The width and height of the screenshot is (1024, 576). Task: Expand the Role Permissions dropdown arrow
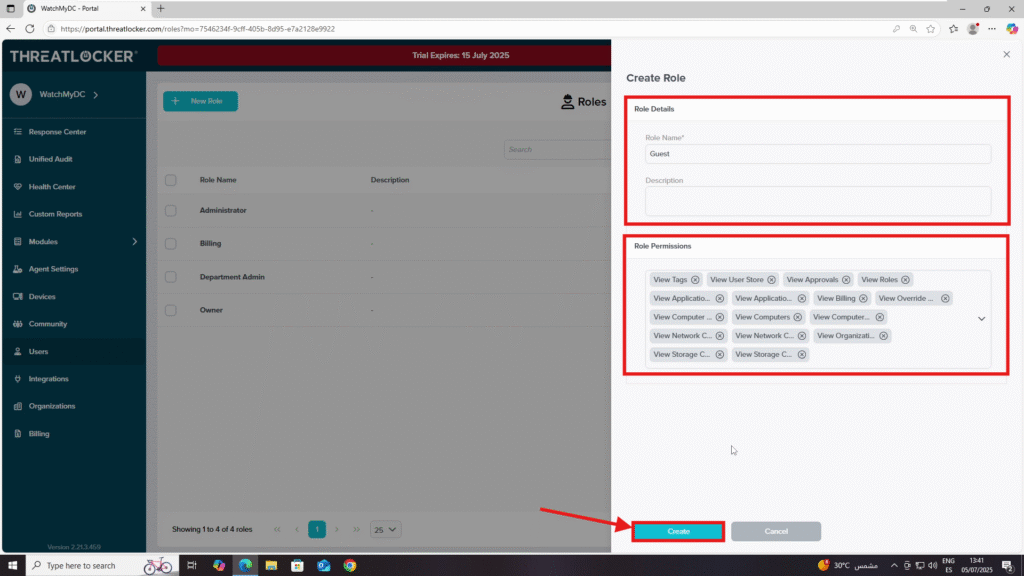981,319
